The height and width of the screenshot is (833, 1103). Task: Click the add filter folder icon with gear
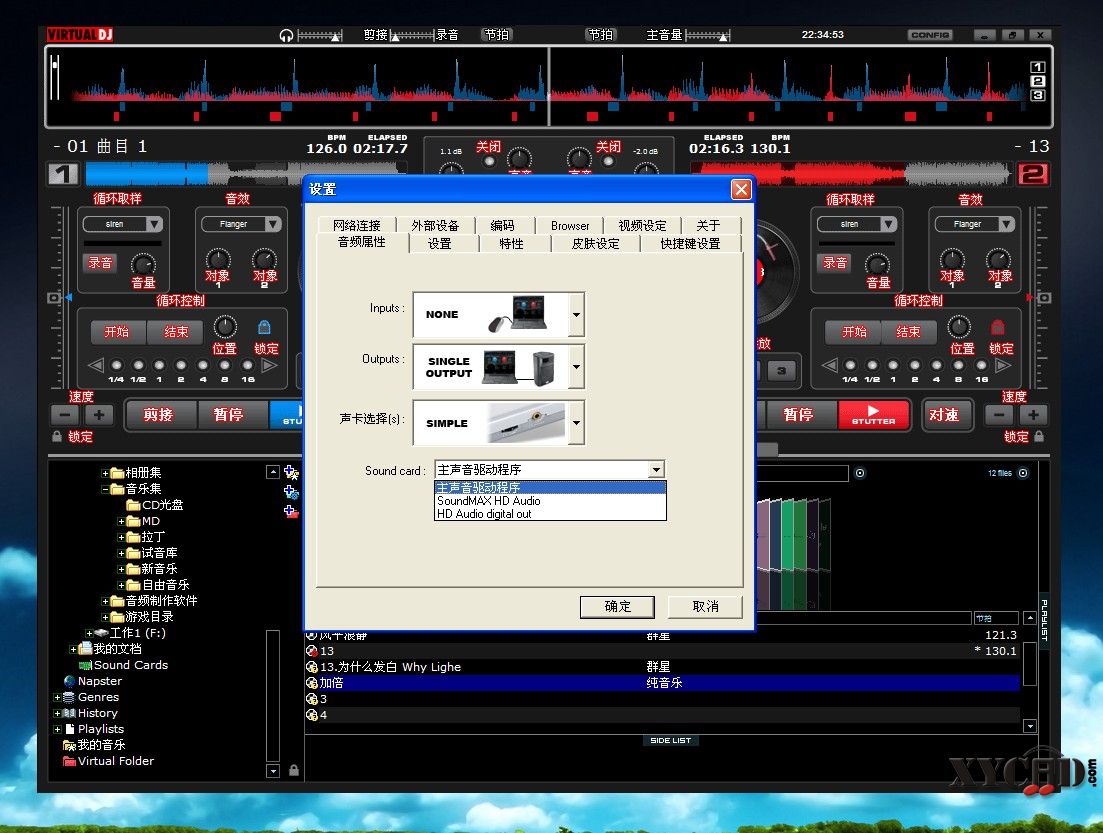[x=291, y=492]
